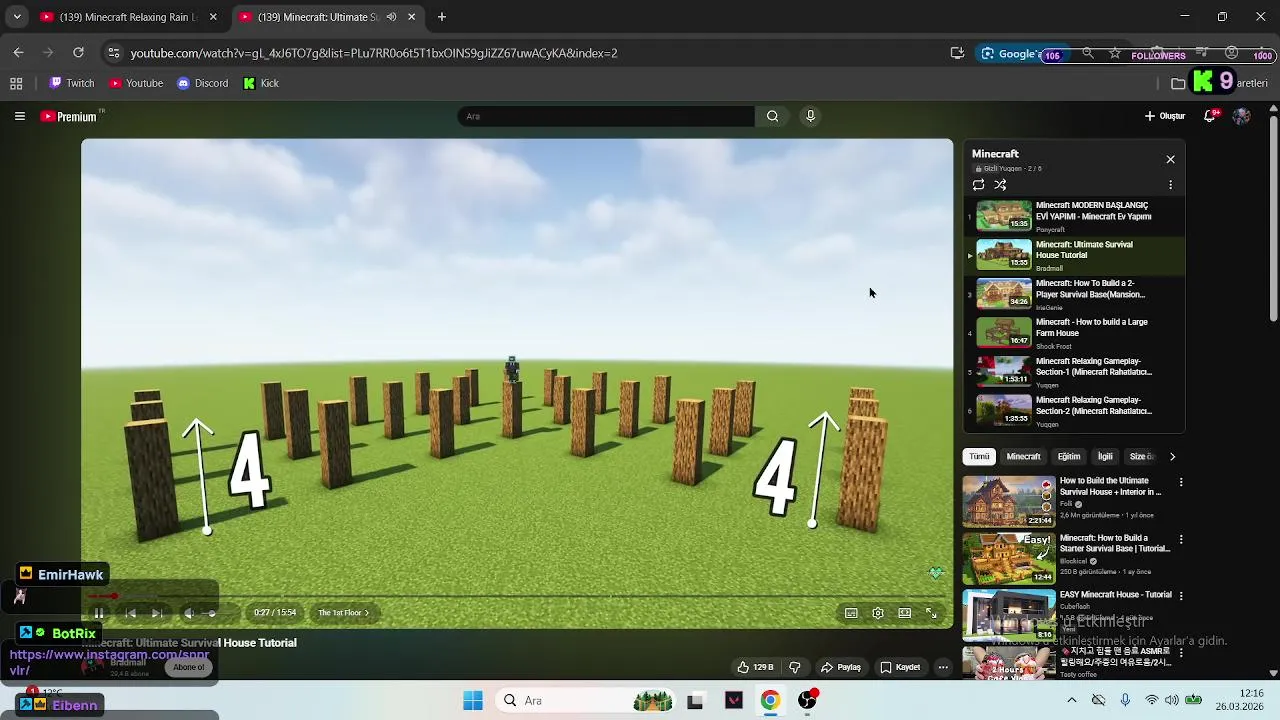Open OBS Studio from the taskbar
Image resolution: width=1280 pixels, height=720 pixels.
(807, 701)
